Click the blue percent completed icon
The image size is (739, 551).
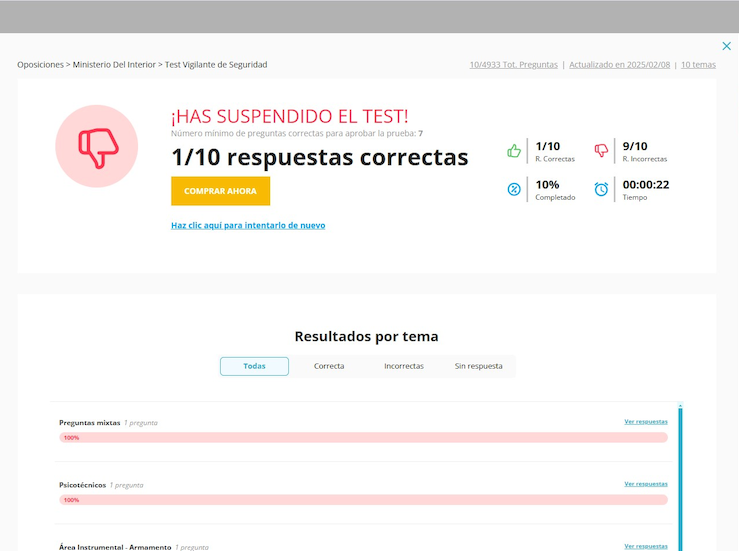[514, 189]
